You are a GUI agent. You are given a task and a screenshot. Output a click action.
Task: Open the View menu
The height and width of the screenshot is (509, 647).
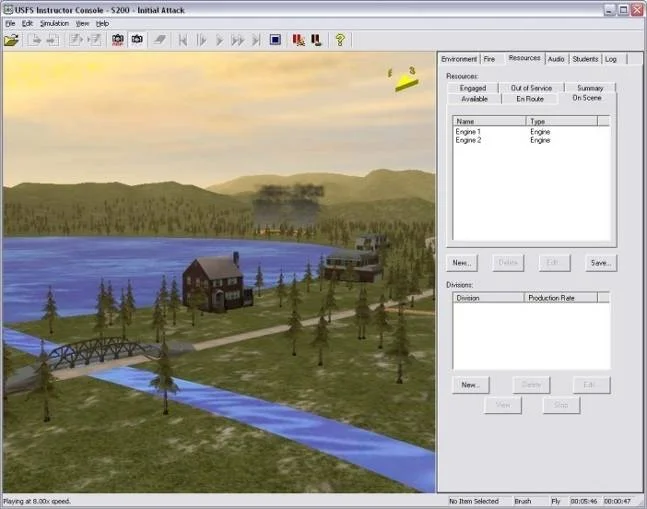[82, 24]
